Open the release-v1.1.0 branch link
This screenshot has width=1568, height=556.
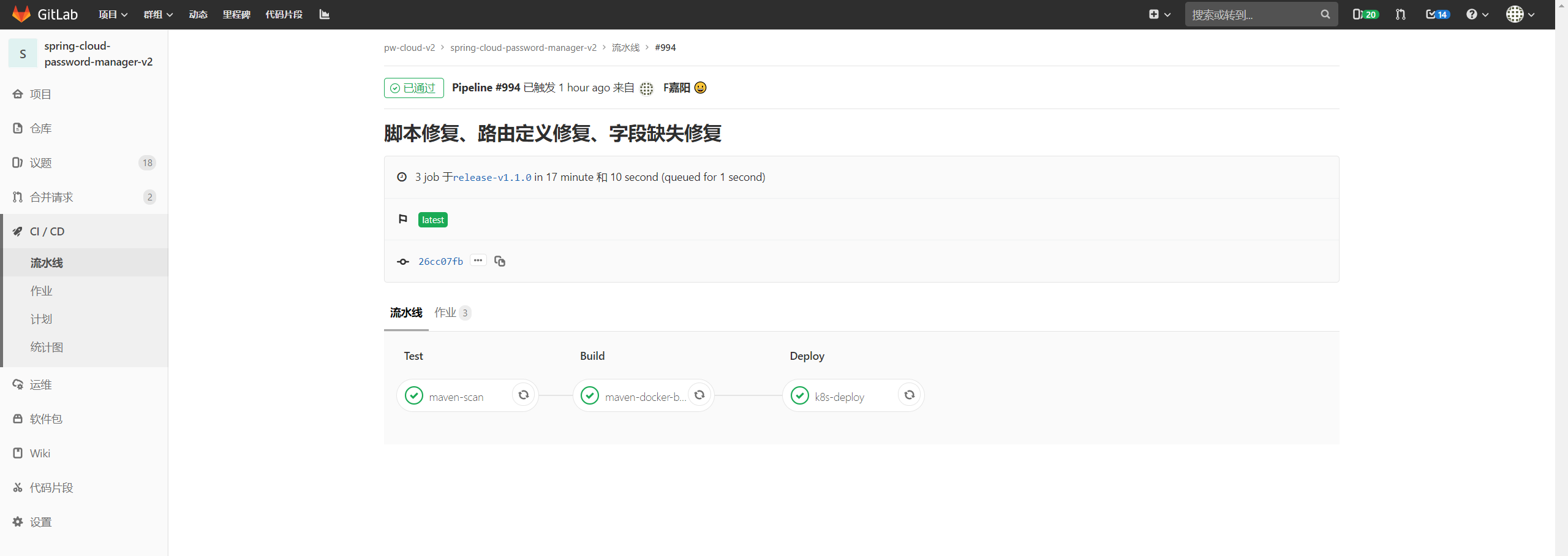point(492,177)
